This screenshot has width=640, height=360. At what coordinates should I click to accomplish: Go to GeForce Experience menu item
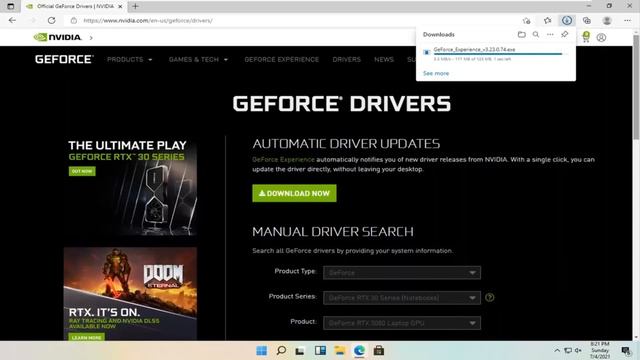coord(282,60)
